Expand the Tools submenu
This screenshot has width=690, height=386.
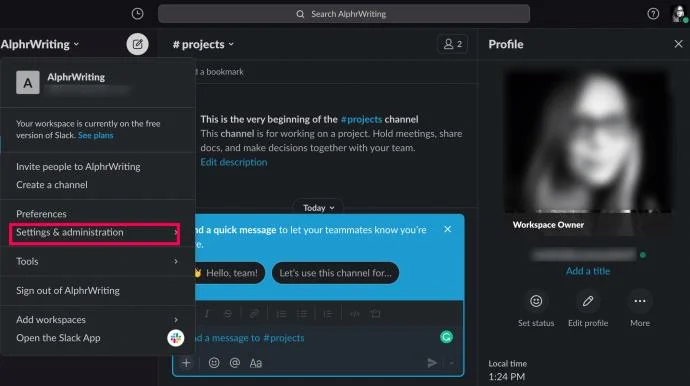click(x=97, y=261)
